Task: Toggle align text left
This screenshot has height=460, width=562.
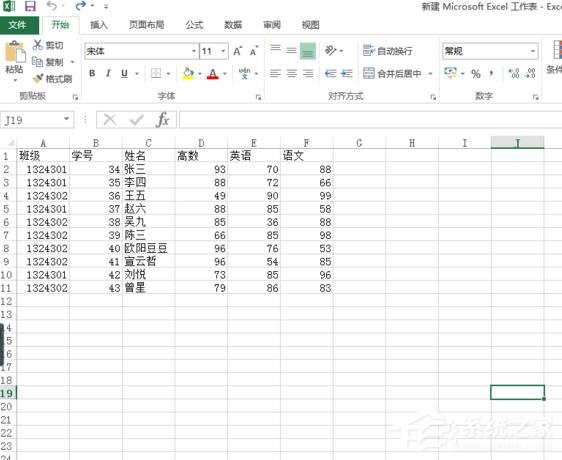Action: 275,73
